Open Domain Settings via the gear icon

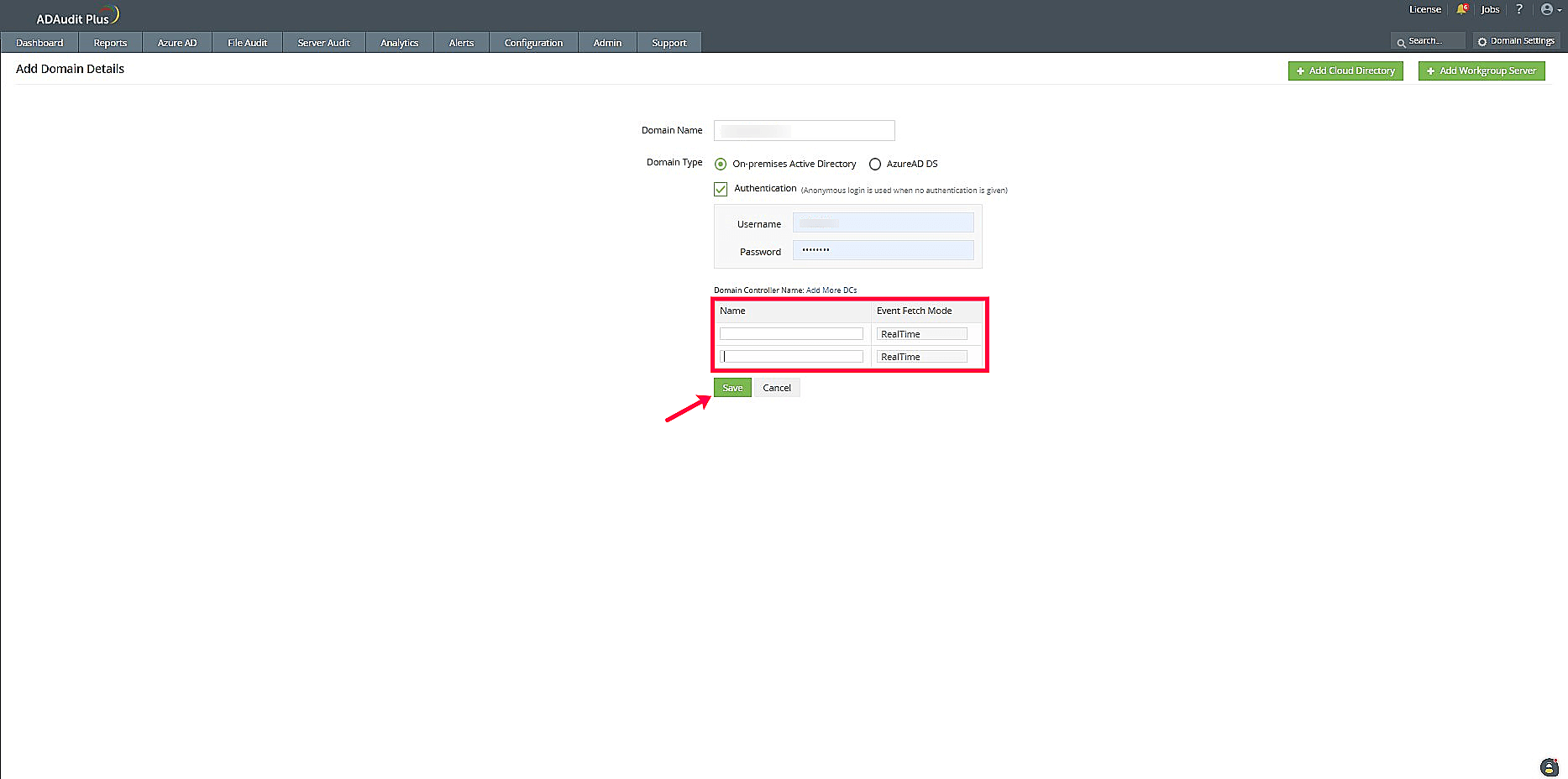tap(1516, 40)
